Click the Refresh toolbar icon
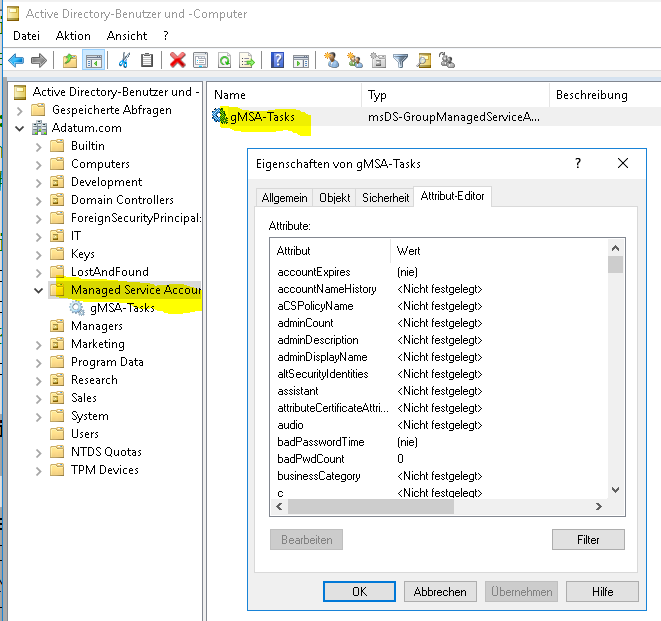 [224, 60]
